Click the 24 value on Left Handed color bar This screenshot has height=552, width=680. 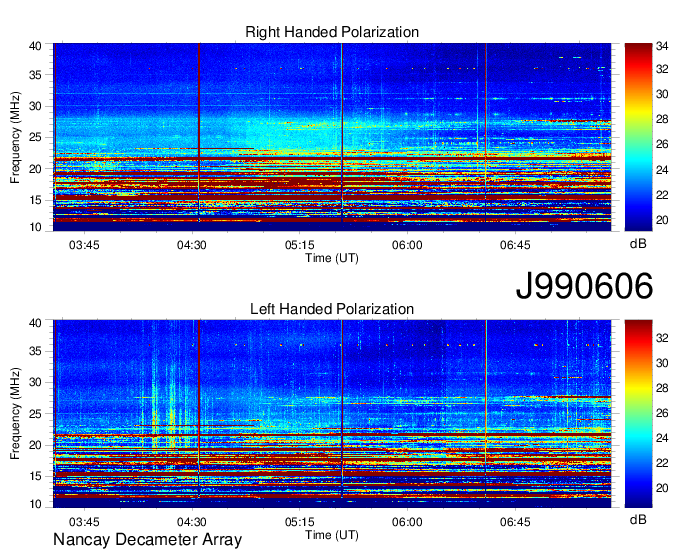coord(663,438)
